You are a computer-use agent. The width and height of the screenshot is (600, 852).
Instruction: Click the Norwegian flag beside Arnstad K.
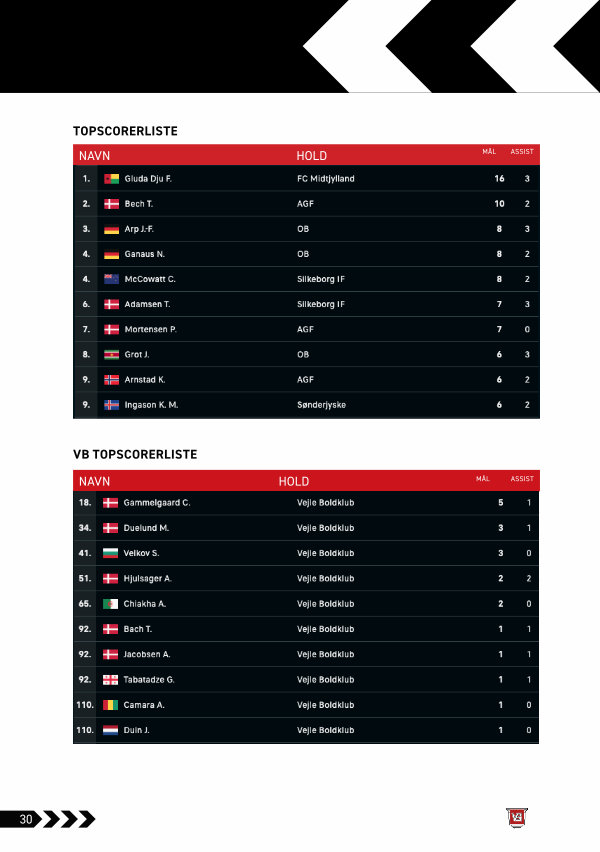[111, 380]
